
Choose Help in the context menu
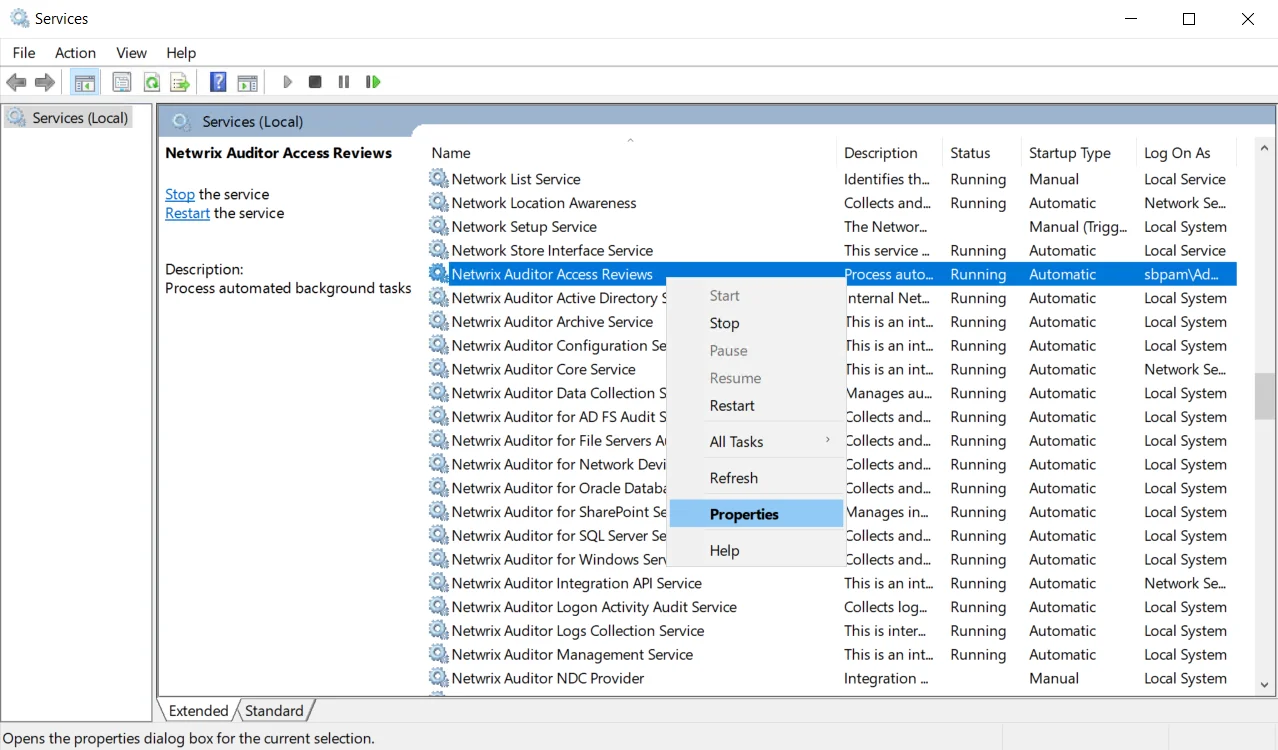point(755,550)
